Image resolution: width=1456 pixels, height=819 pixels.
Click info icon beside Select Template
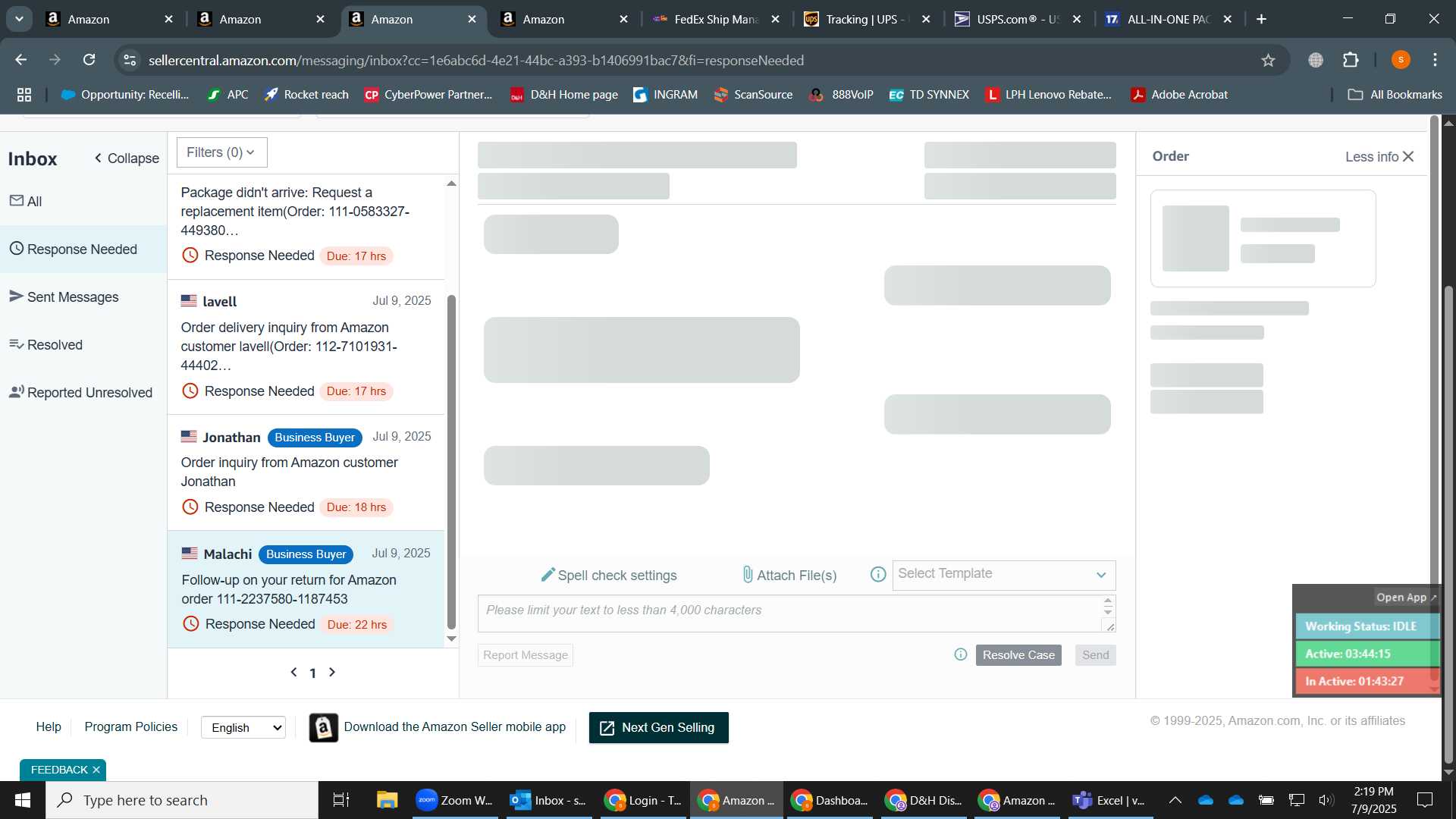tap(877, 574)
